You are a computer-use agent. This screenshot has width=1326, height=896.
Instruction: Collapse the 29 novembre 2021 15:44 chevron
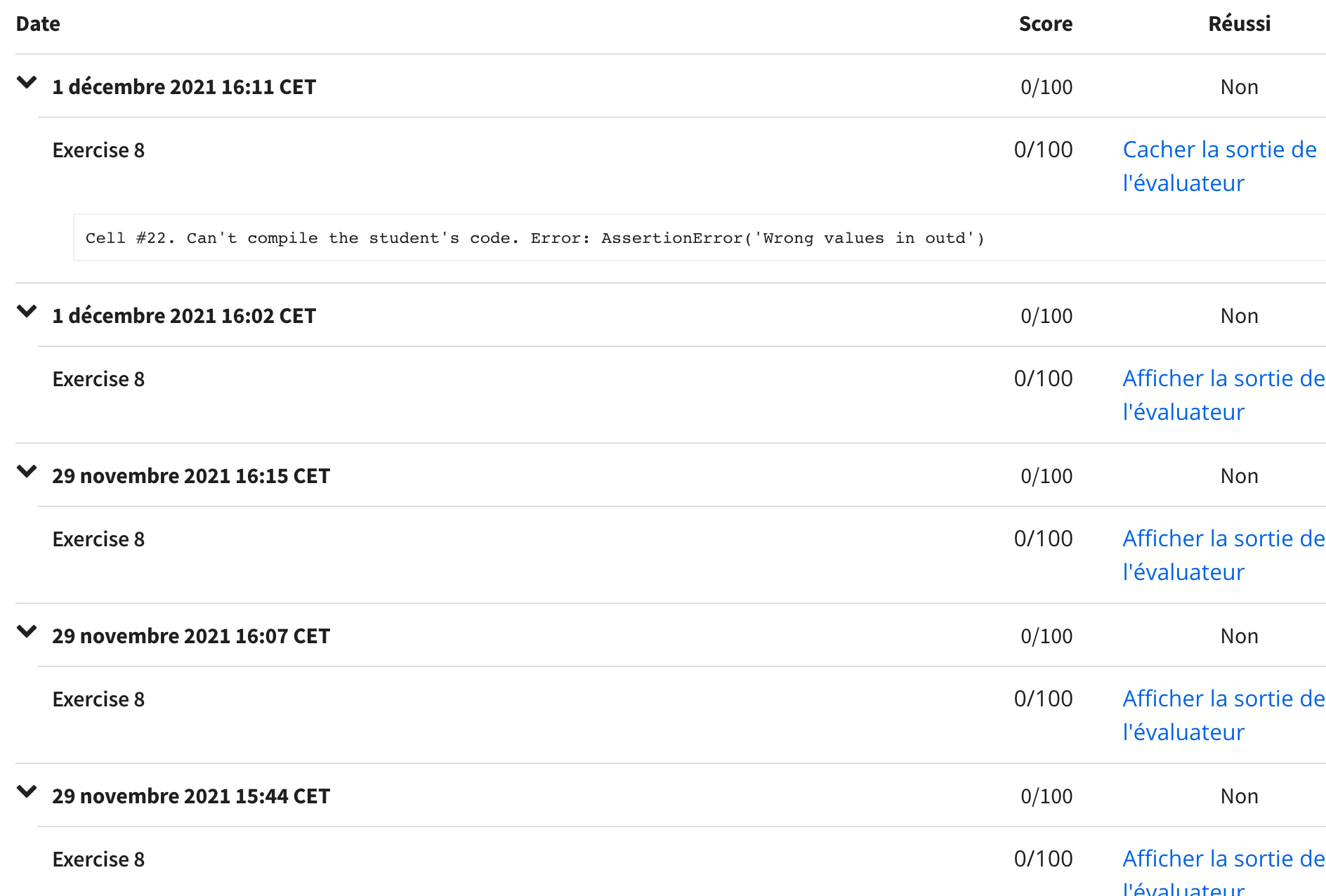tap(27, 792)
